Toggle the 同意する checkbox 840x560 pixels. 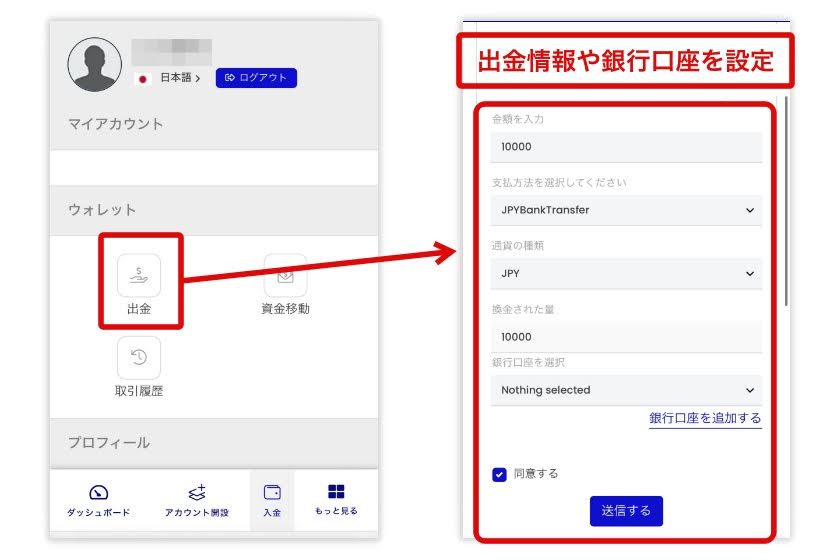[x=499, y=474]
